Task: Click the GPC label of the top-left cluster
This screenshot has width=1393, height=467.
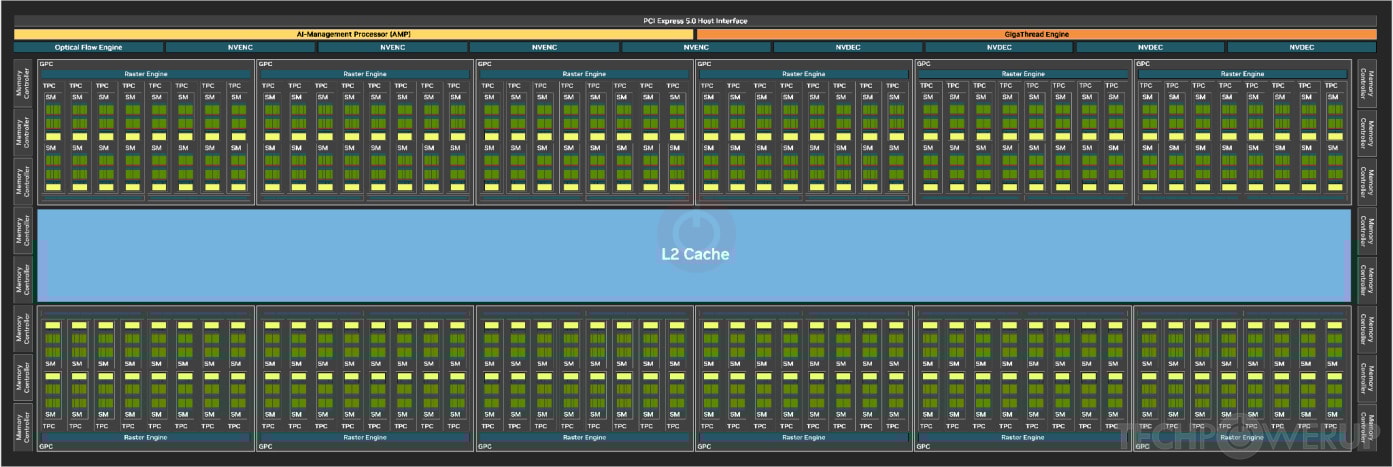Action: tap(45, 64)
